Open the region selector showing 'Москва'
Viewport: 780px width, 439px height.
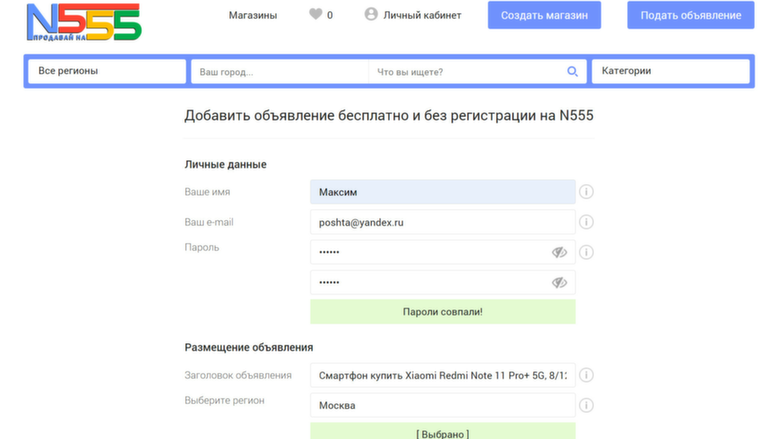pyautogui.click(x=442, y=406)
